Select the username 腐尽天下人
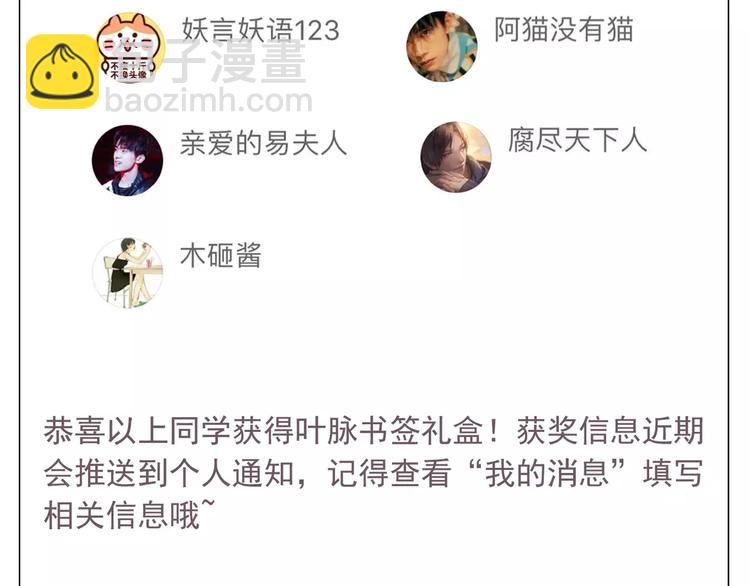 point(578,140)
